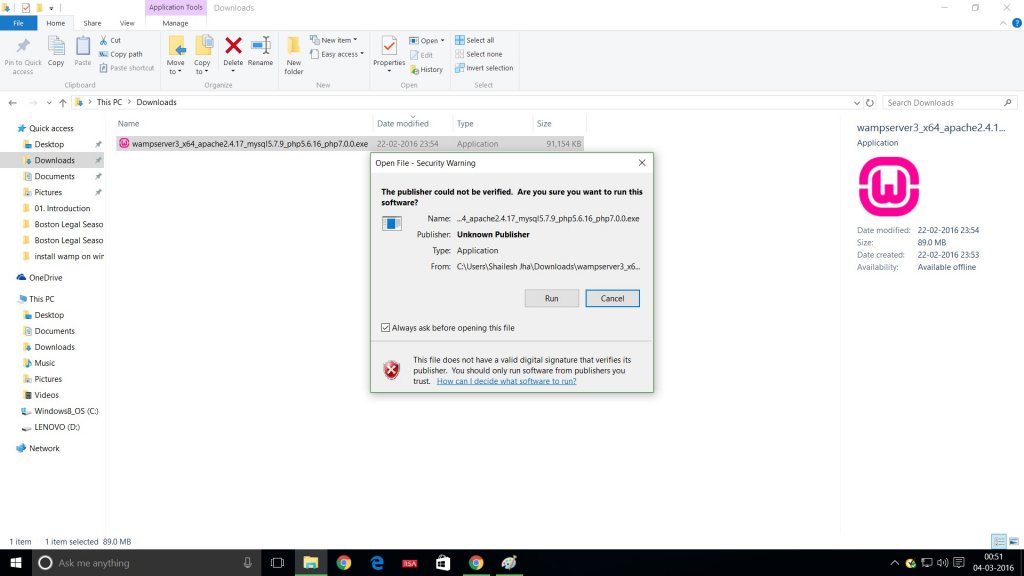Expand address bar history dropdown
Screen dimensions: 1024x576
coord(857,103)
